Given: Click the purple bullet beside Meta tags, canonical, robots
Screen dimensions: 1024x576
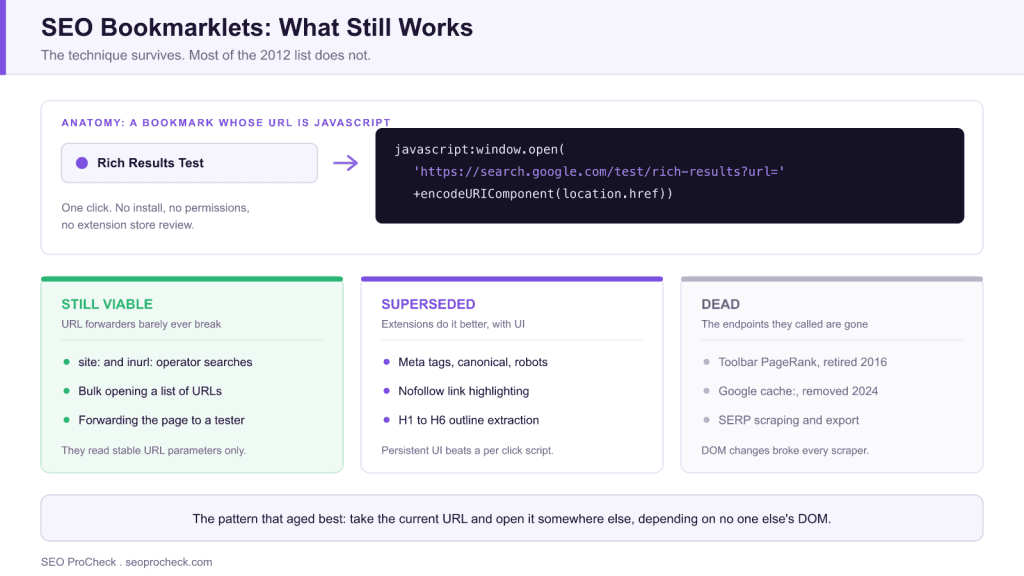Looking at the screenshot, I should tap(386, 362).
